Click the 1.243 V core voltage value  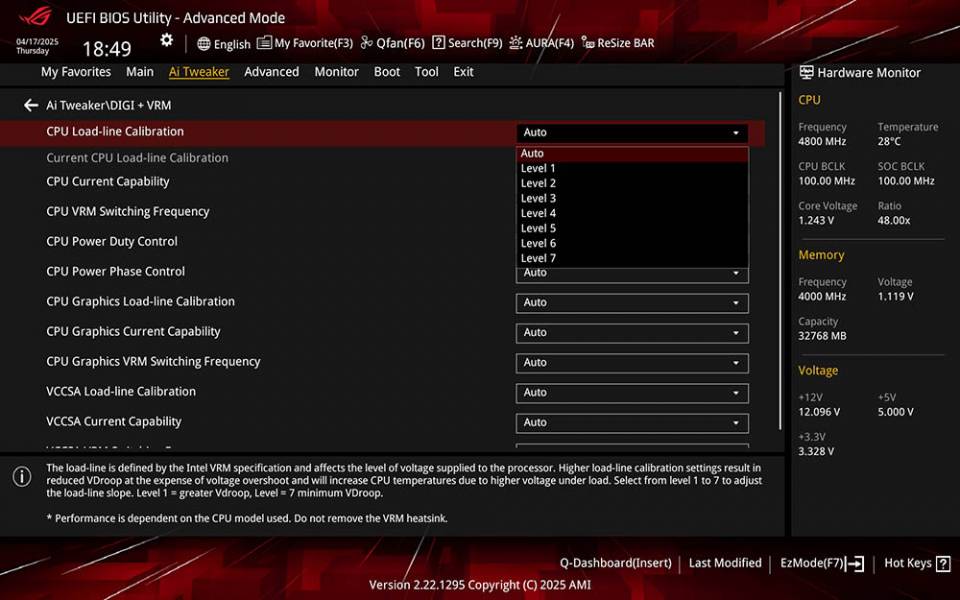816,220
